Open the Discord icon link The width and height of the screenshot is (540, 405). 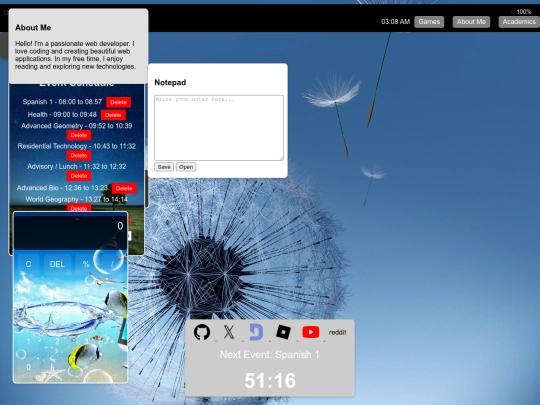pyautogui.click(x=256, y=332)
